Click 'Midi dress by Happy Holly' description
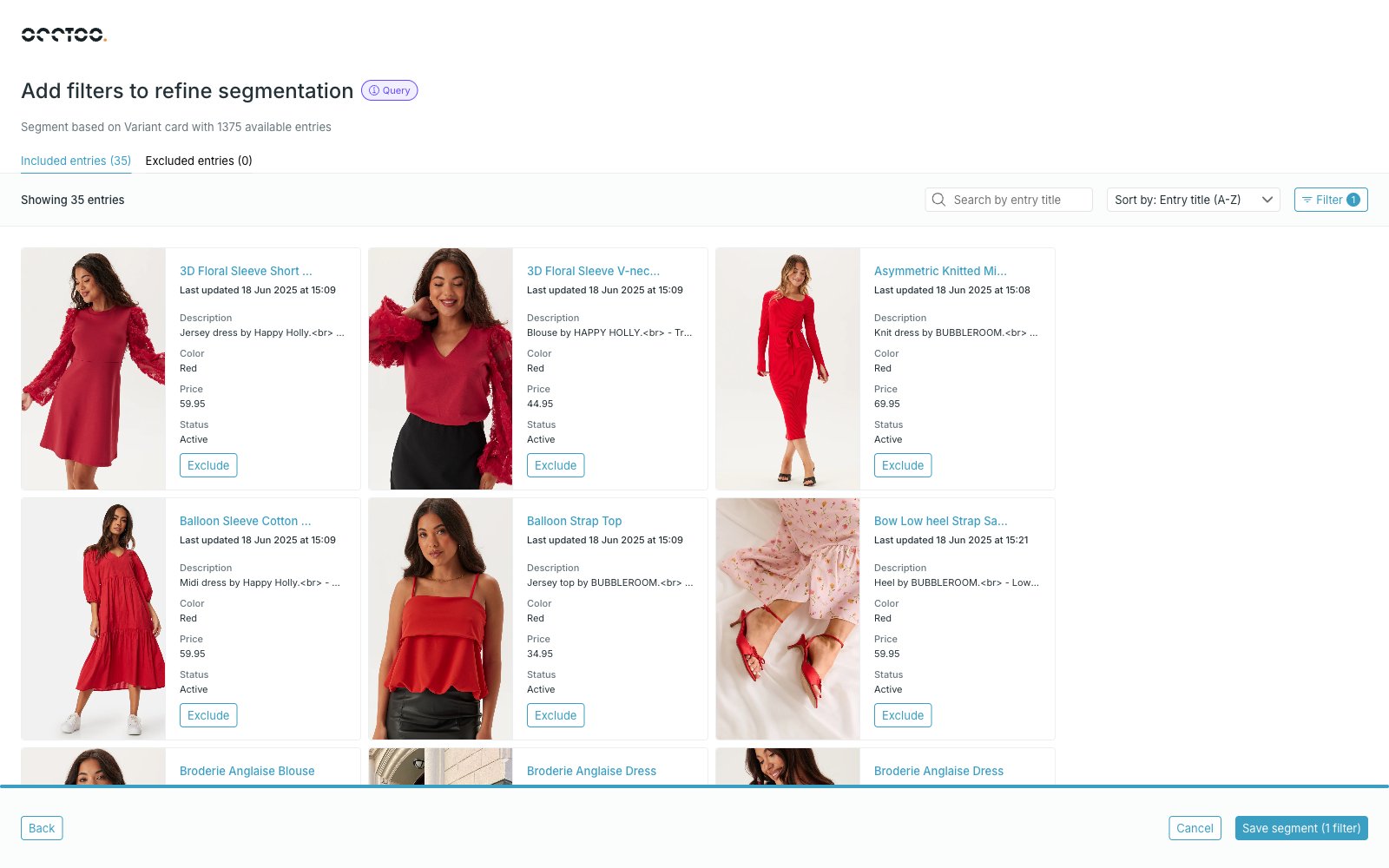Viewport: 1389px width, 868px height. (x=260, y=582)
